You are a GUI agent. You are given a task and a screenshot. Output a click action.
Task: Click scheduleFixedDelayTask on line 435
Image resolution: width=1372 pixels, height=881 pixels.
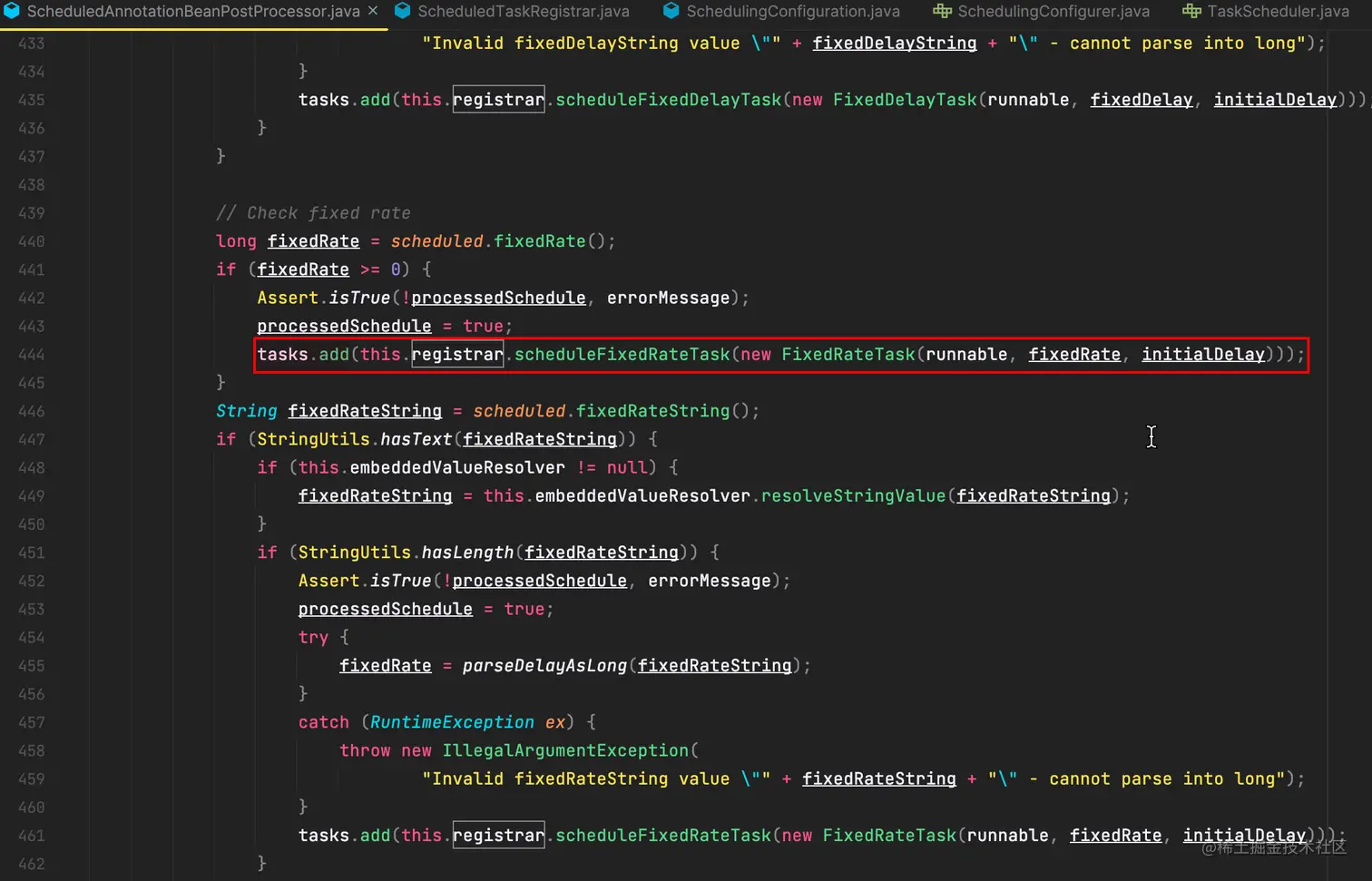(x=668, y=100)
